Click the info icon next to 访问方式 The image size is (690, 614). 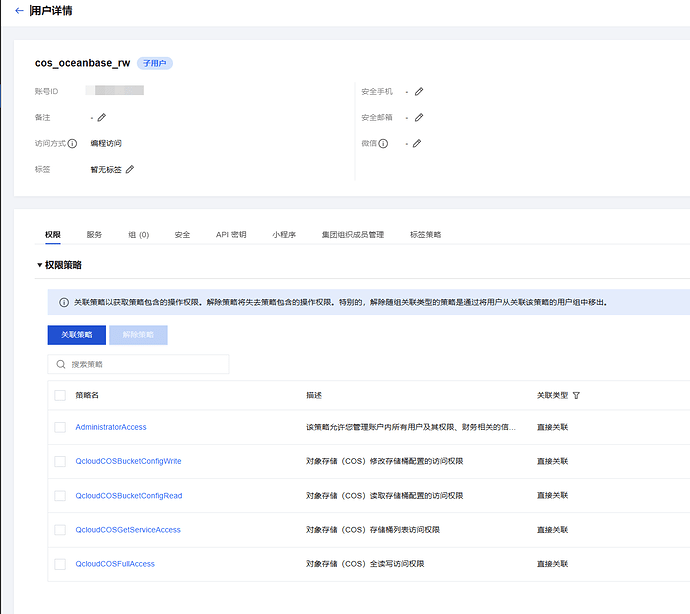72,143
